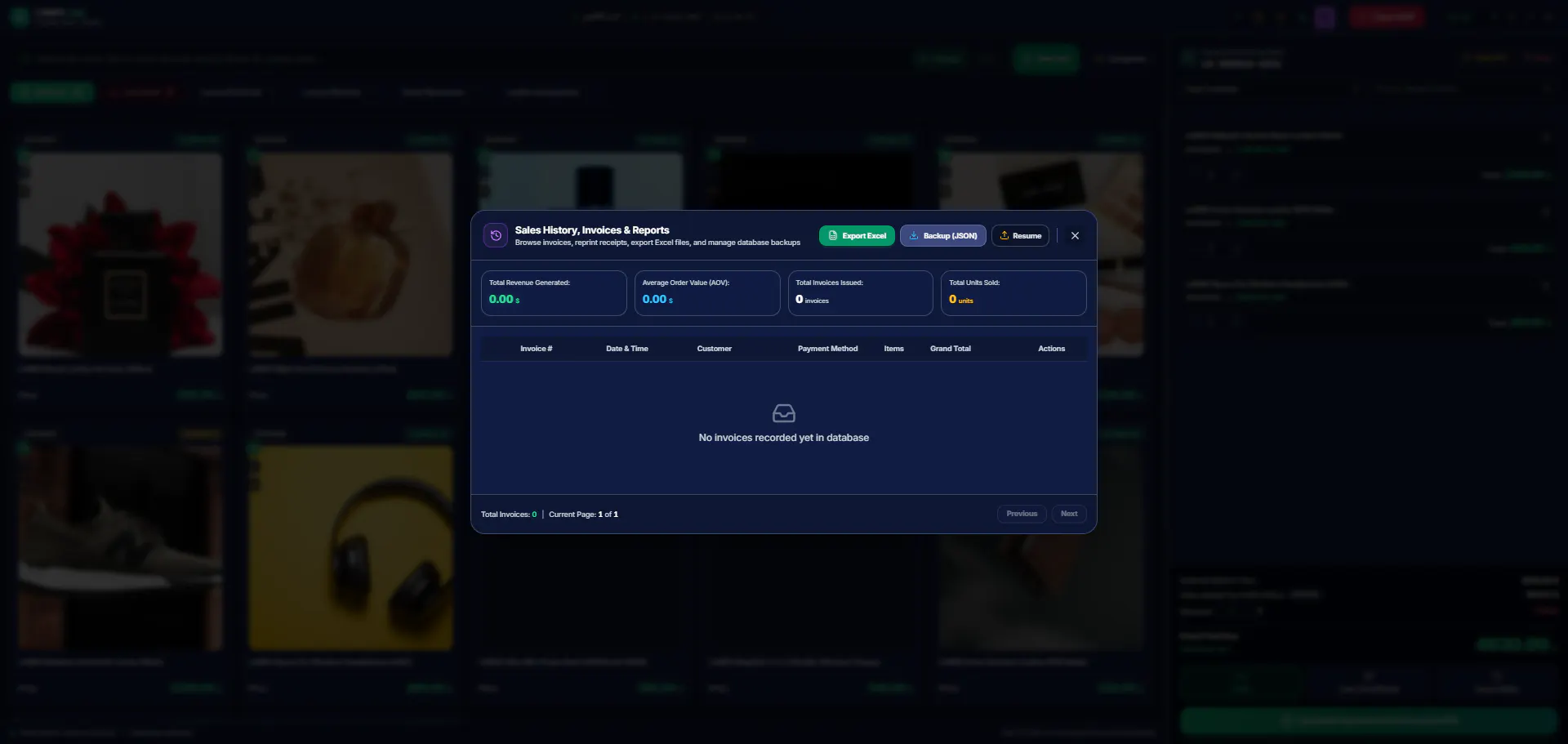Click the 'Current Page: 1 of 1' text

point(583,515)
